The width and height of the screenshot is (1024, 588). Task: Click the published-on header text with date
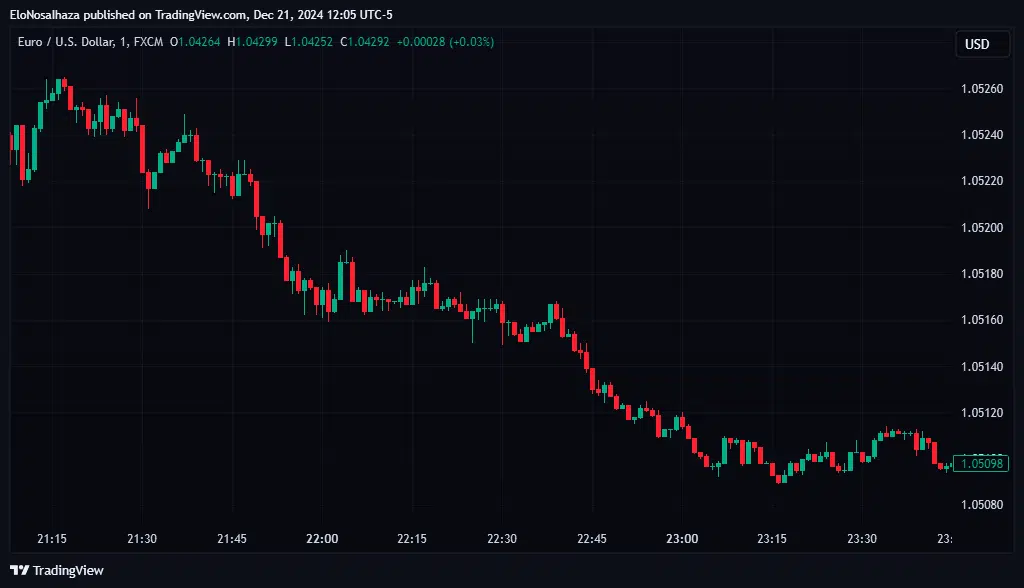click(201, 14)
